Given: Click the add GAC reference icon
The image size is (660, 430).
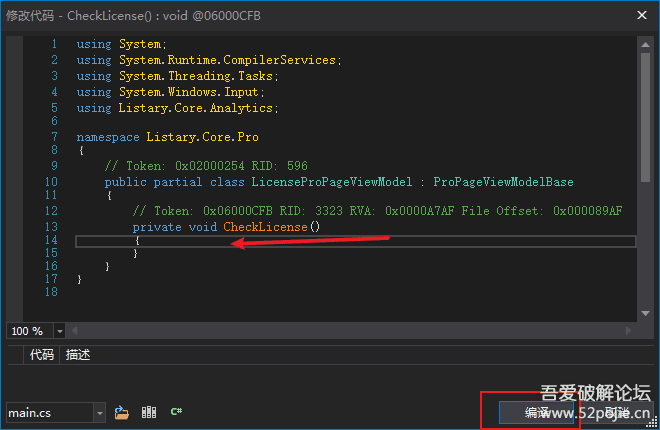Looking at the screenshot, I should [x=149, y=412].
